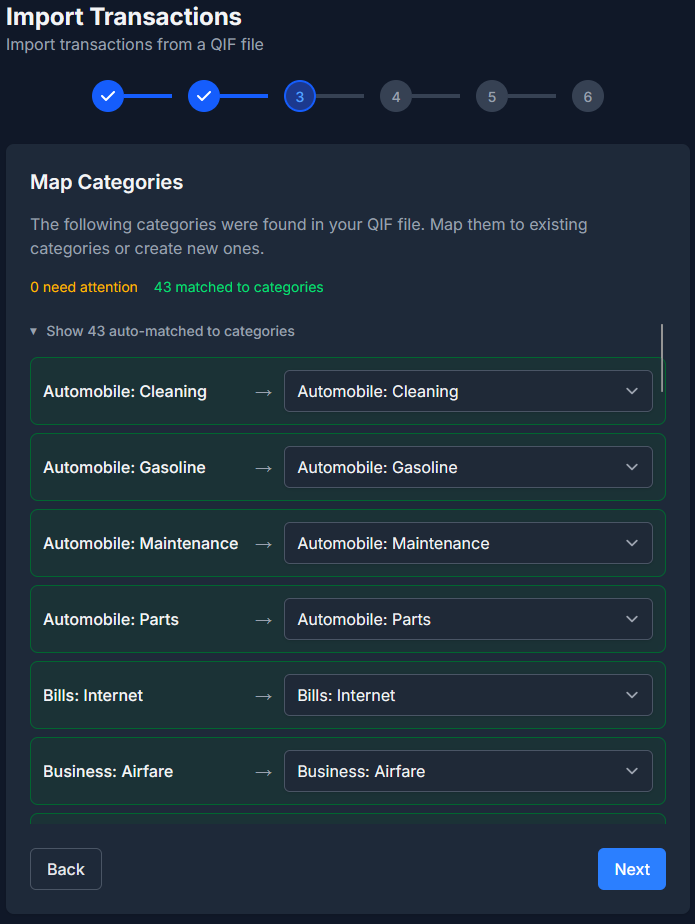Select '0 need attention' status text
Viewport: 695px width, 924px height.
[x=84, y=287]
